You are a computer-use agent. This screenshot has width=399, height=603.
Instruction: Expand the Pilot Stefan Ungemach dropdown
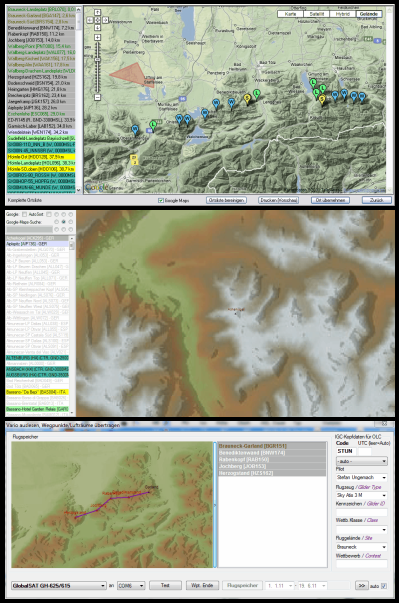(361, 477)
